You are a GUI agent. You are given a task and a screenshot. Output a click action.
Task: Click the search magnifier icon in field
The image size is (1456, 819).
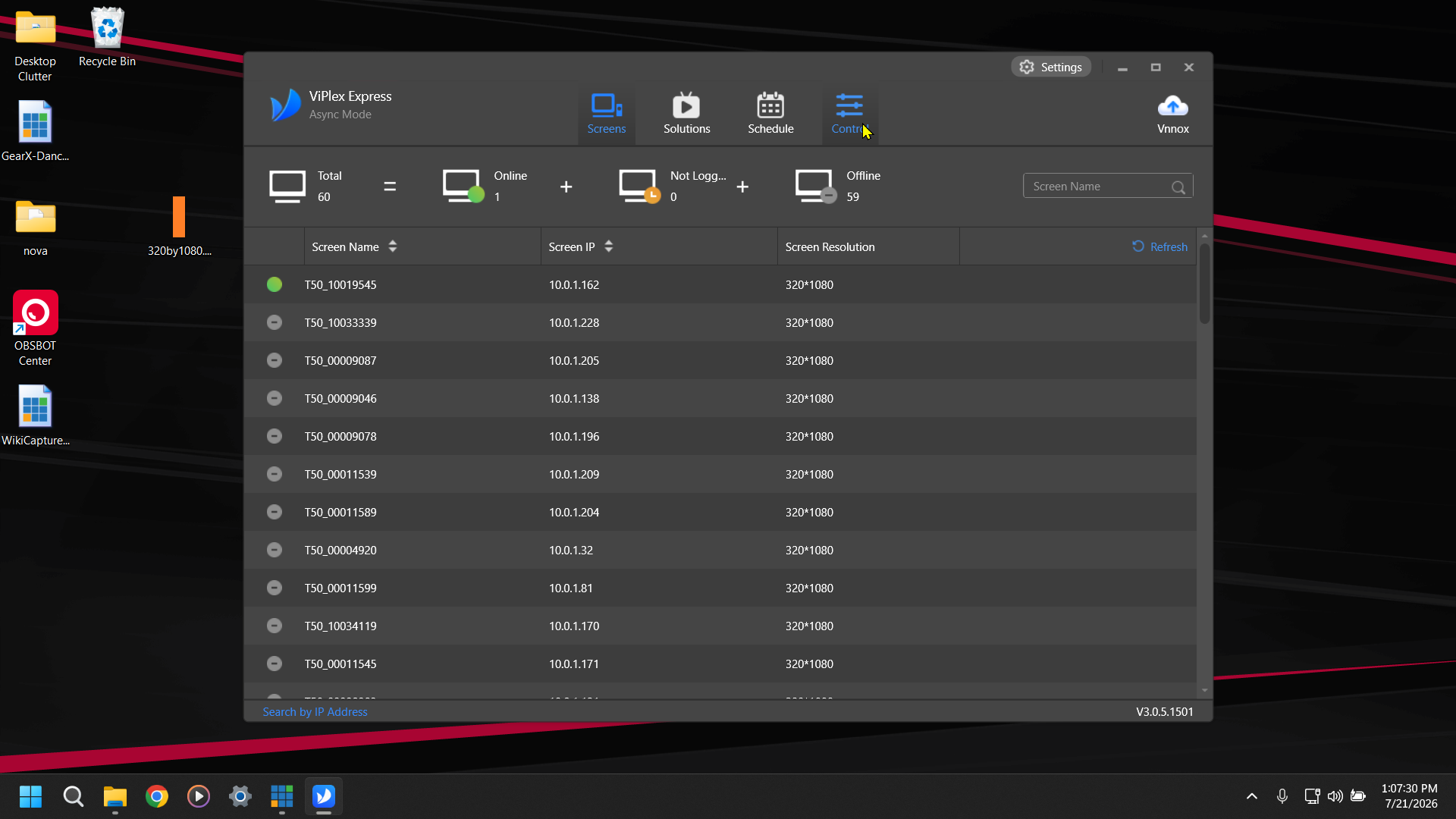[x=1178, y=187]
